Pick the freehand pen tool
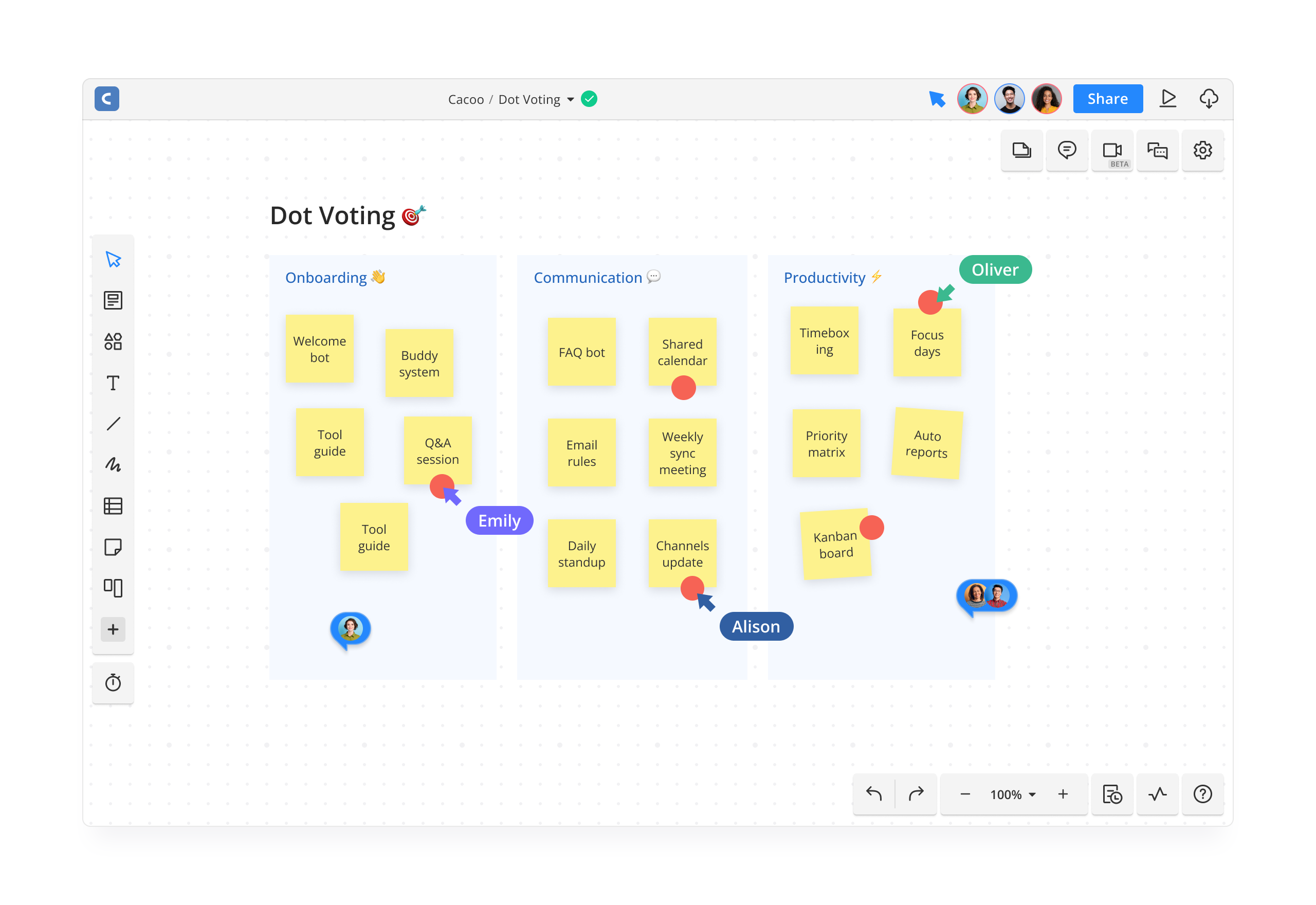 [113, 465]
